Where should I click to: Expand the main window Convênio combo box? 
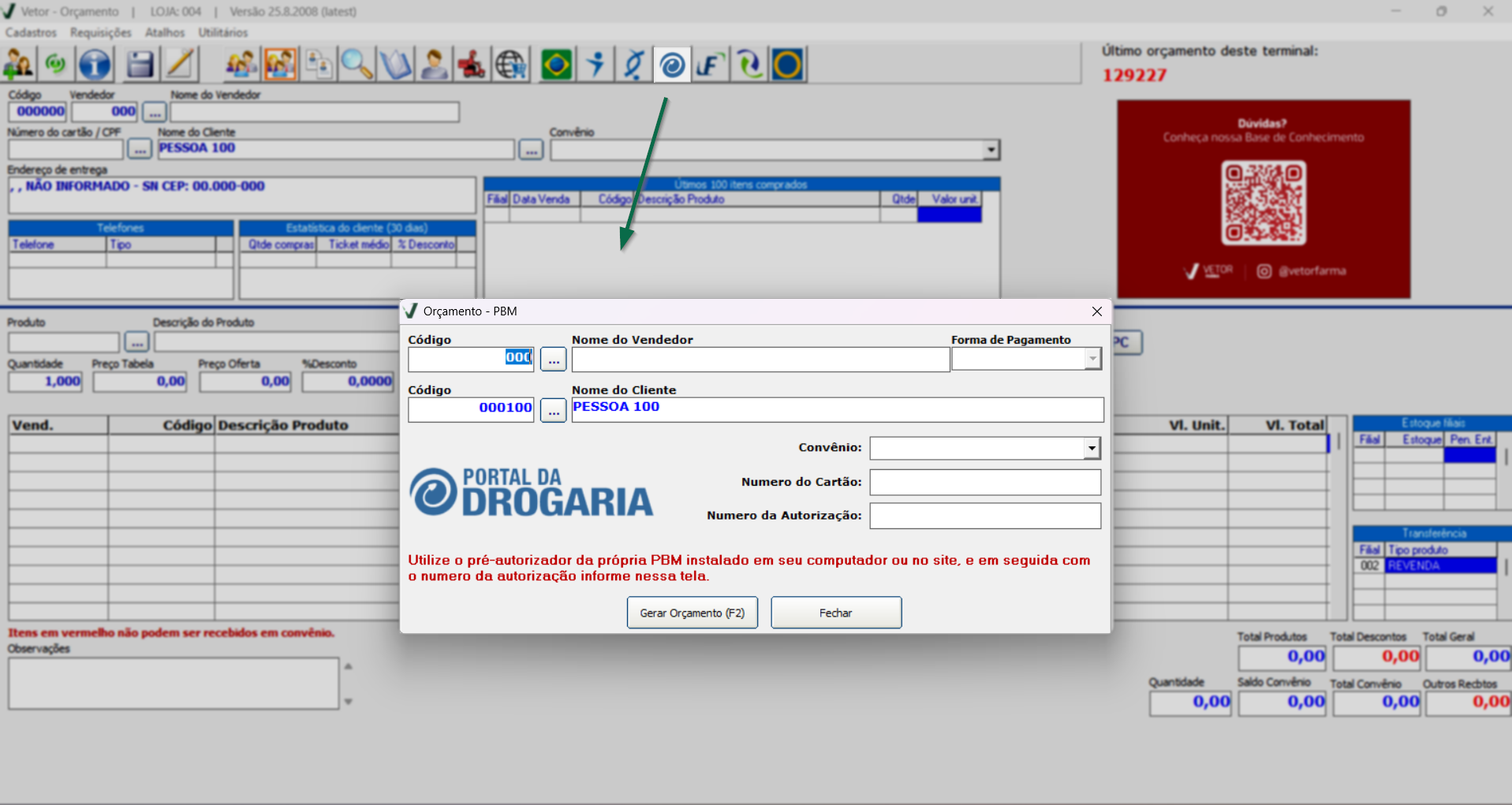click(x=991, y=150)
